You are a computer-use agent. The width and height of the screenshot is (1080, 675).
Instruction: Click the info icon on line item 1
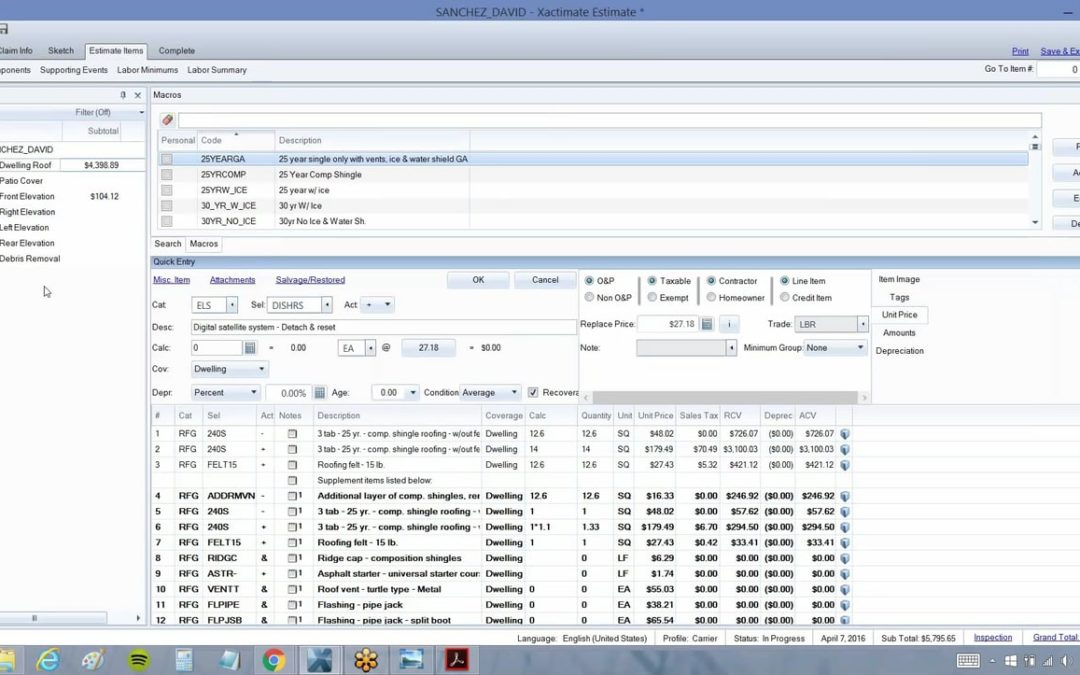(x=844, y=434)
